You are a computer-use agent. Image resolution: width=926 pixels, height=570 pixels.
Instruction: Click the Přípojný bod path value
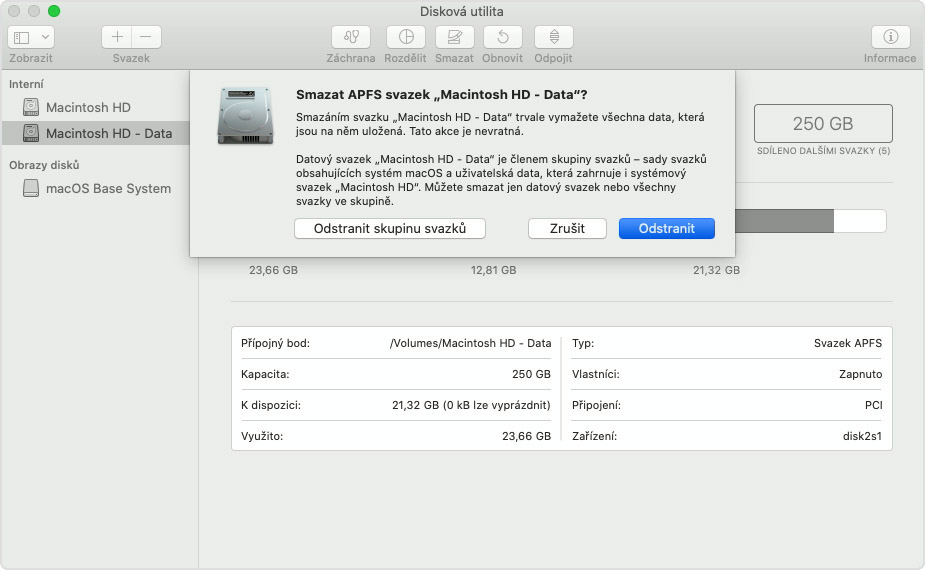point(470,343)
